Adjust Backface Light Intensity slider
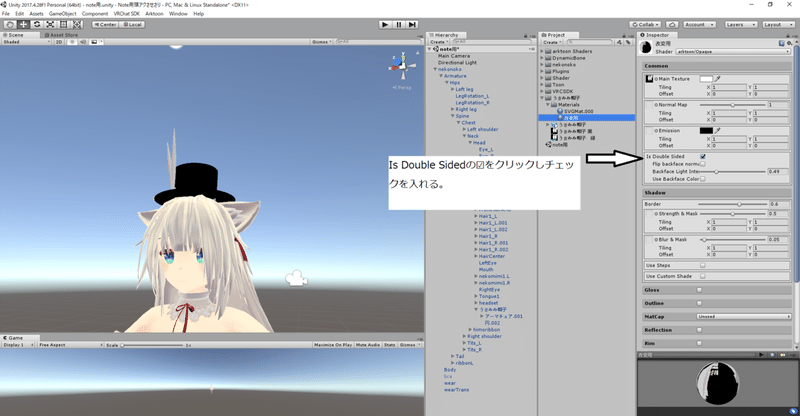The height and width of the screenshot is (416, 800). coord(733,172)
